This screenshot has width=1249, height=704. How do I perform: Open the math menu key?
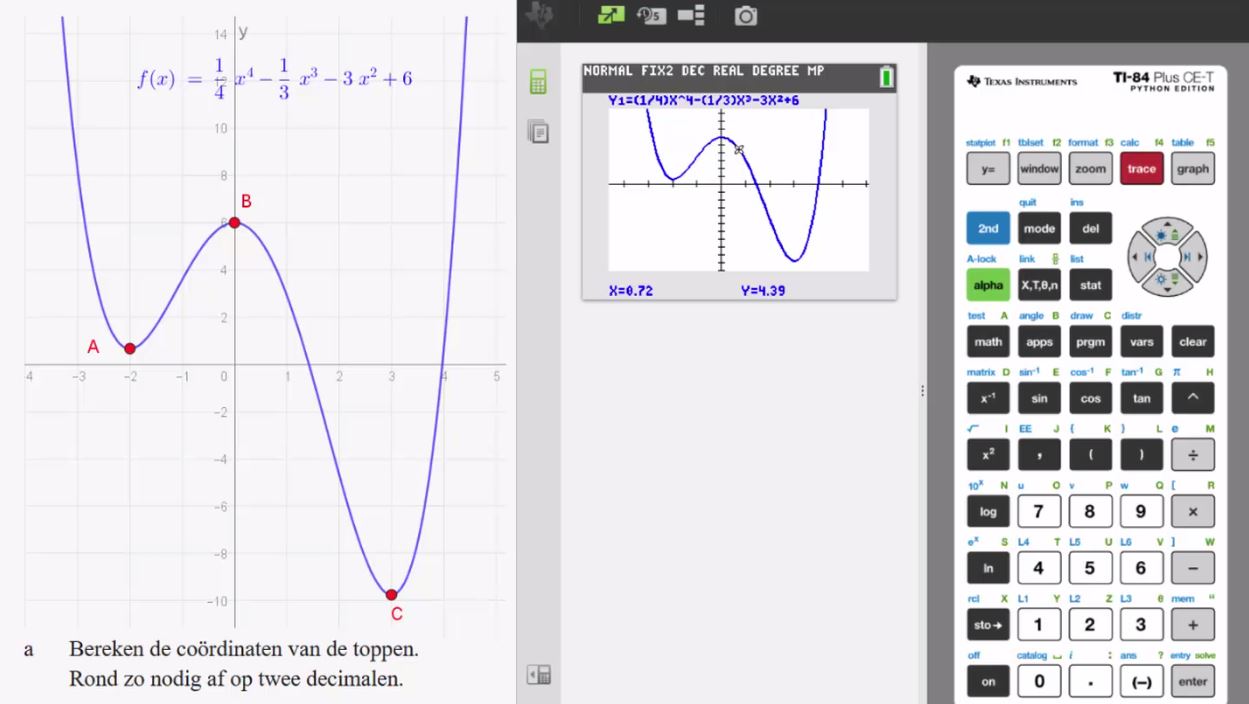click(988, 341)
